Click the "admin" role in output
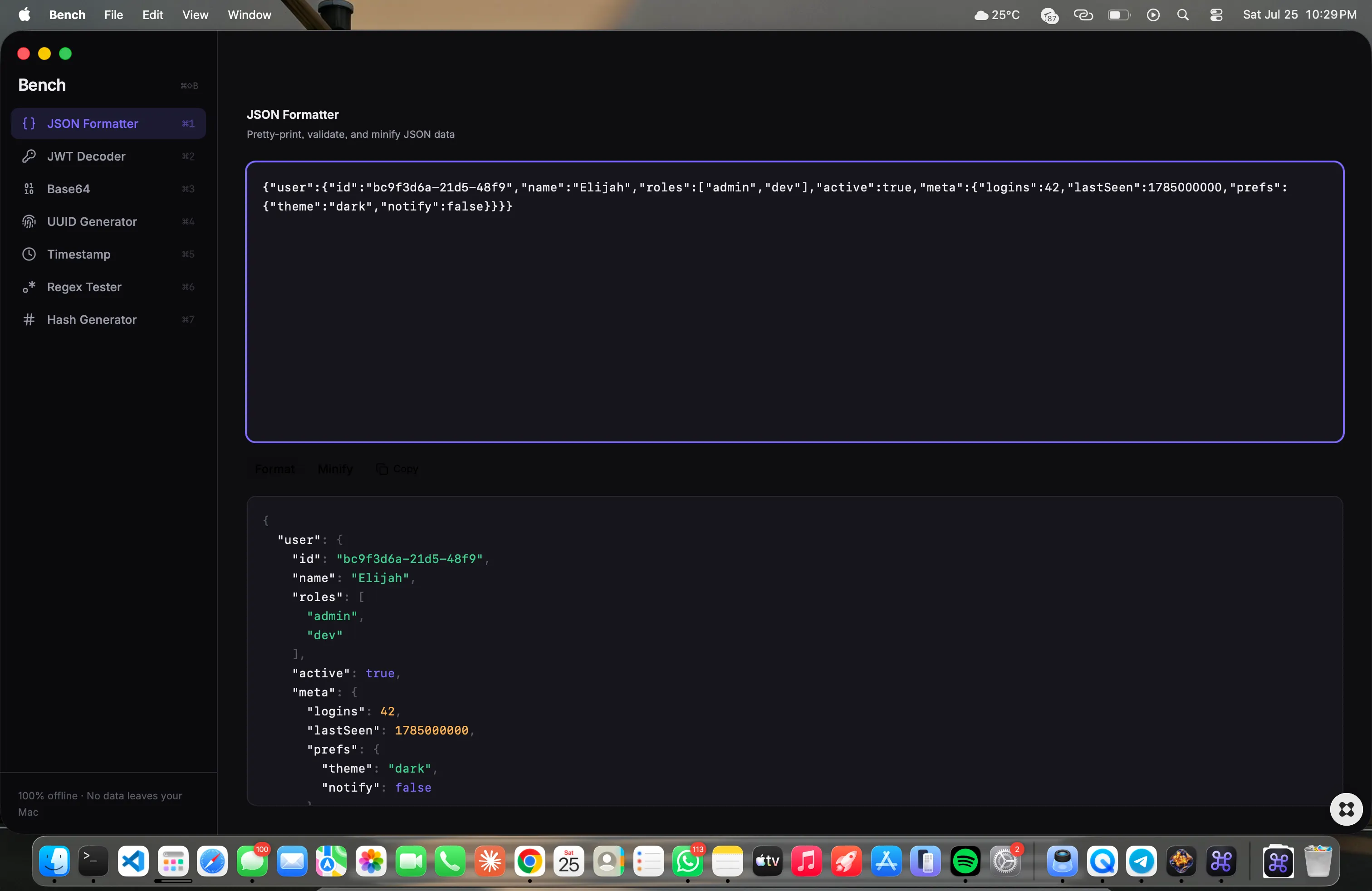This screenshot has width=1372, height=891. click(x=332, y=616)
